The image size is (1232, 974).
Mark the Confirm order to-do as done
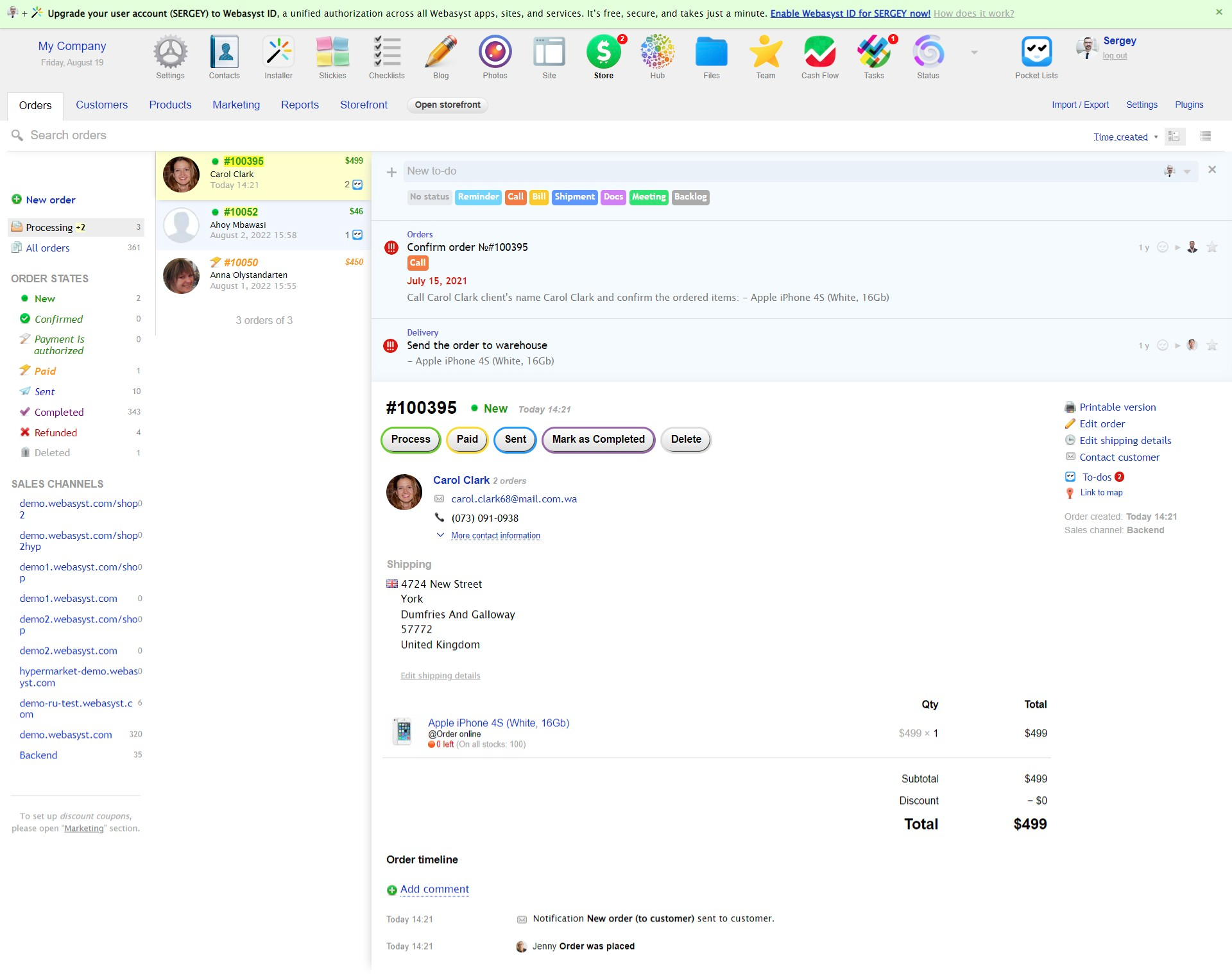pyautogui.click(x=1162, y=247)
